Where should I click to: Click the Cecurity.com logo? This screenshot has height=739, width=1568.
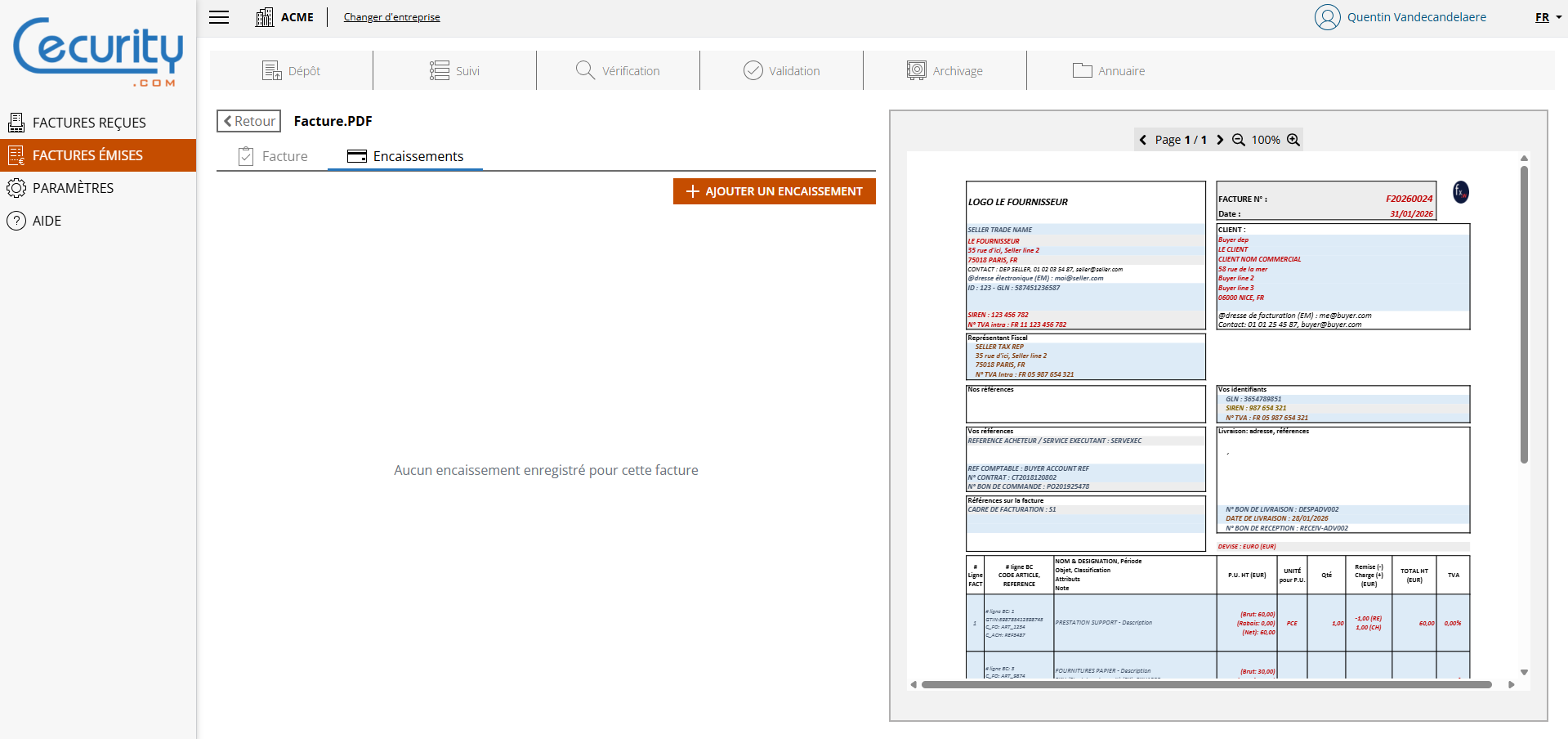click(x=98, y=52)
